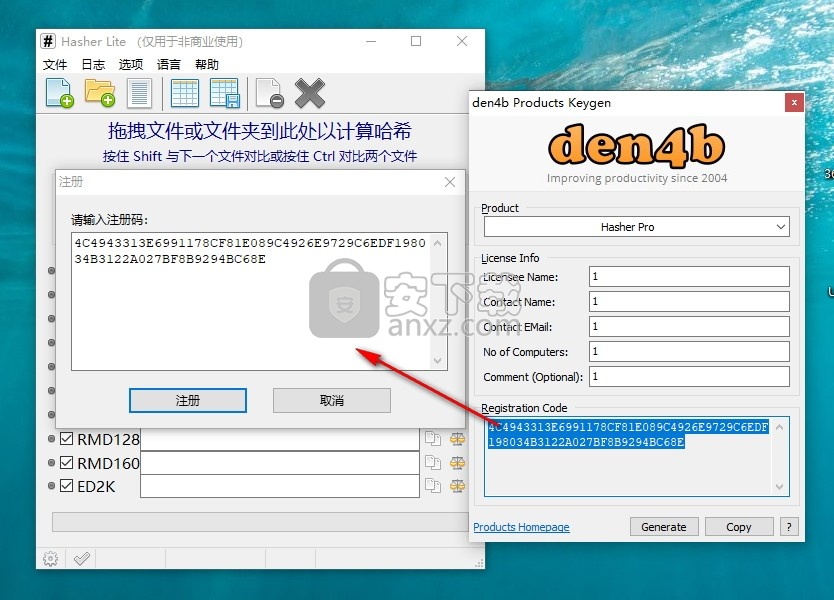Click the Contact Name input field
The height and width of the screenshot is (600, 834).
(689, 302)
